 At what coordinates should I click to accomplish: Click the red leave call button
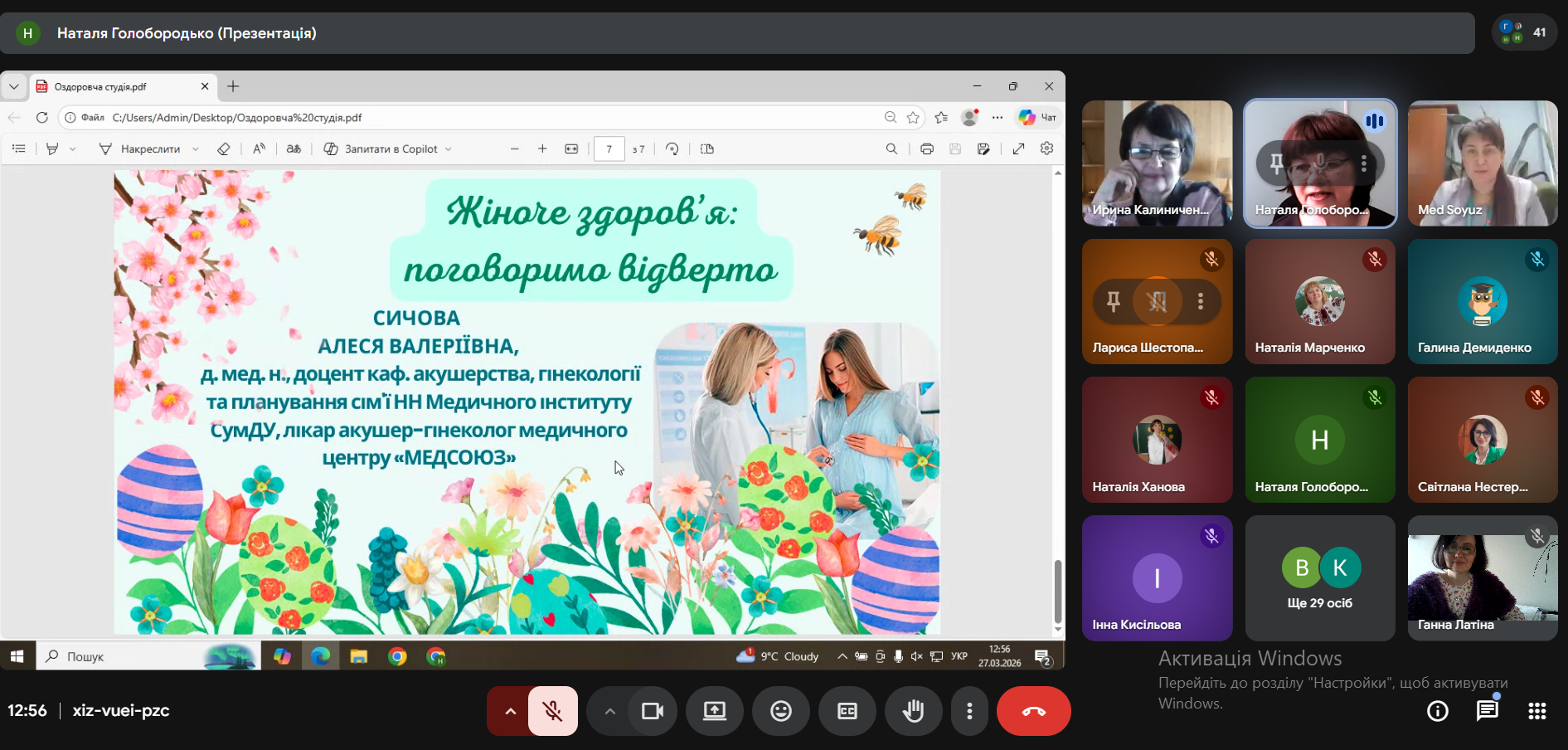[x=1033, y=711]
